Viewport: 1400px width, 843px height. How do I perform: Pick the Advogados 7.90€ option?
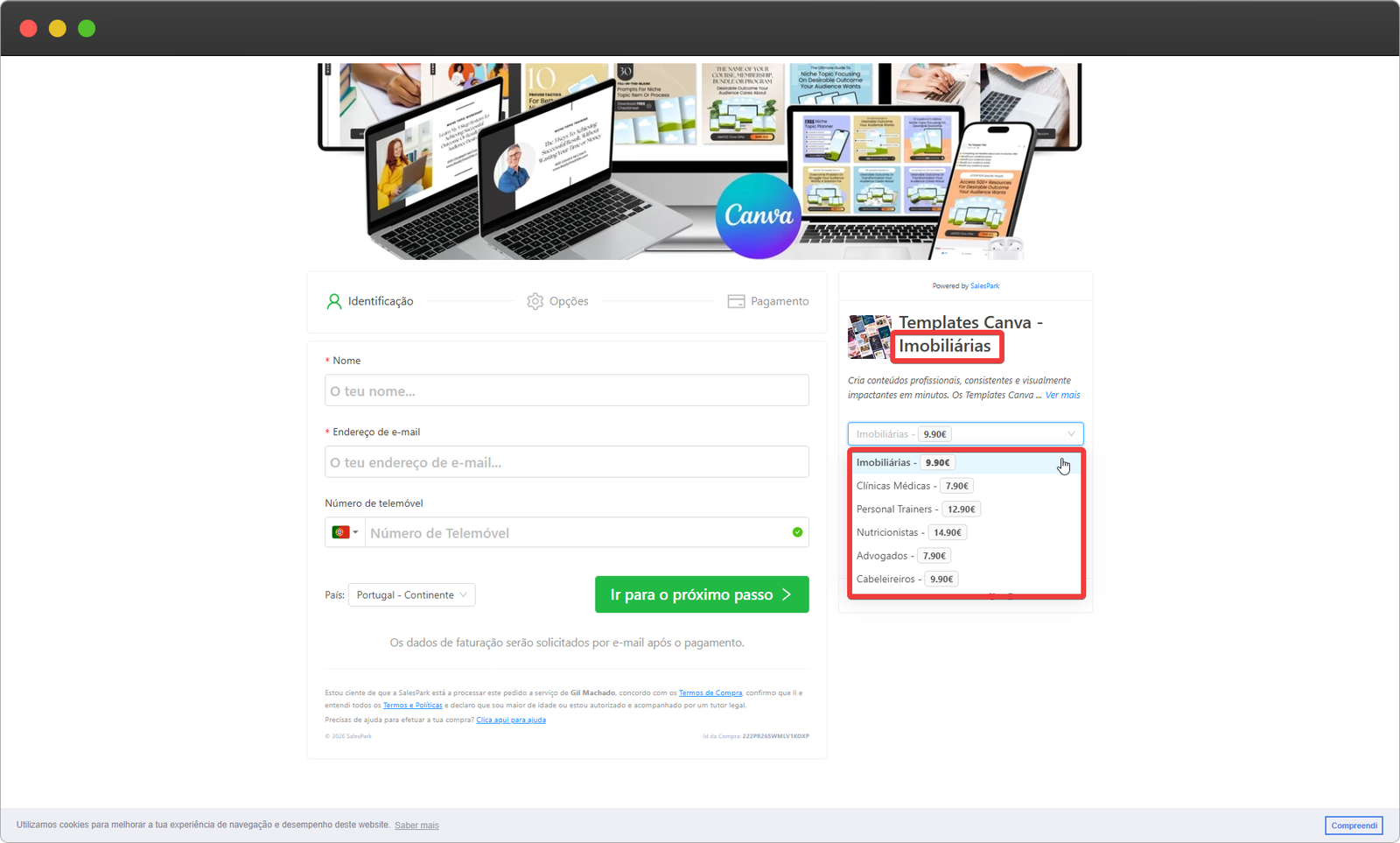pos(902,556)
